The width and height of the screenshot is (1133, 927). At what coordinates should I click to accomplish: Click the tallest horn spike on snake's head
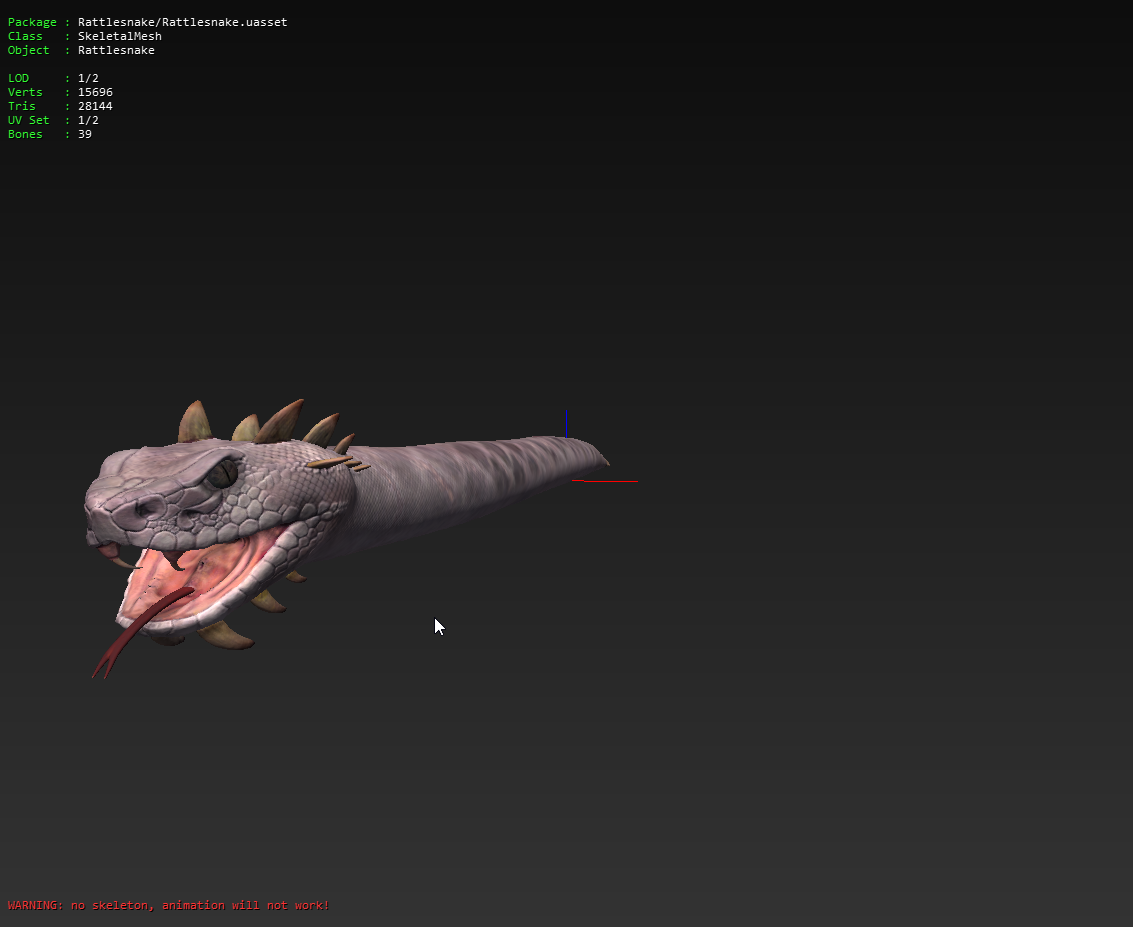click(283, 421)
